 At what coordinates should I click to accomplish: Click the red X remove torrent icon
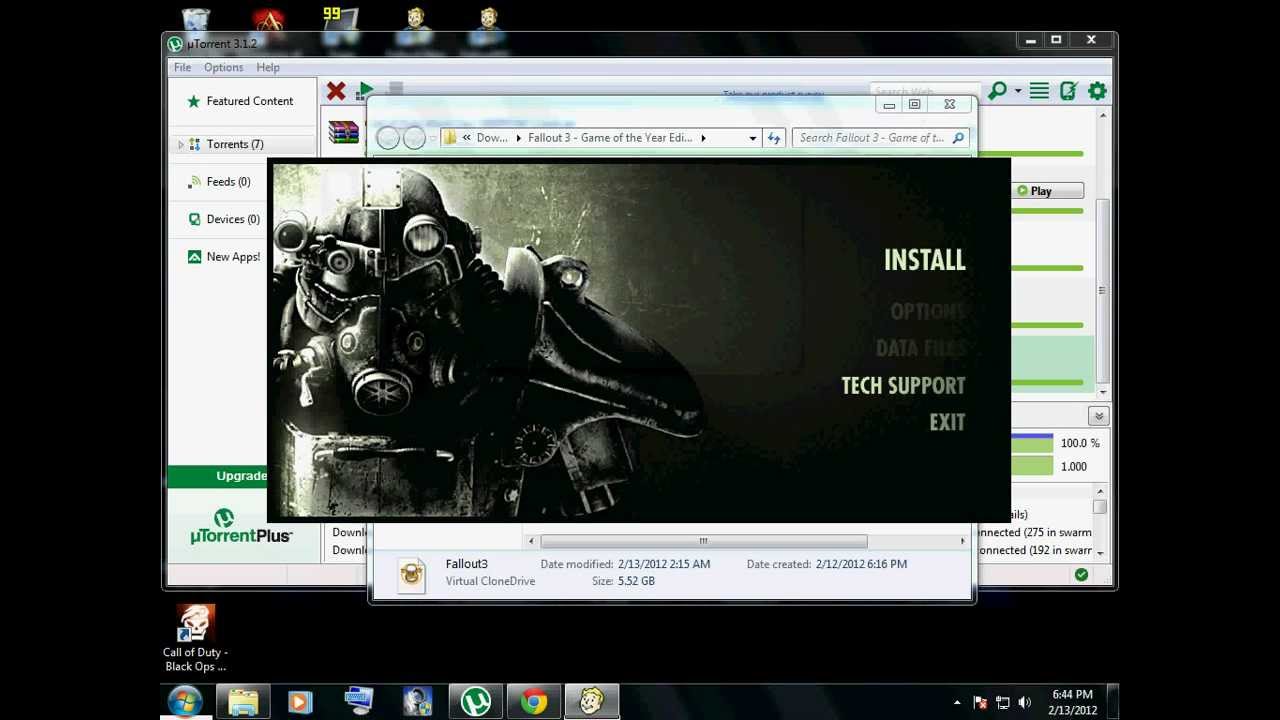click(x=336, y=91)
